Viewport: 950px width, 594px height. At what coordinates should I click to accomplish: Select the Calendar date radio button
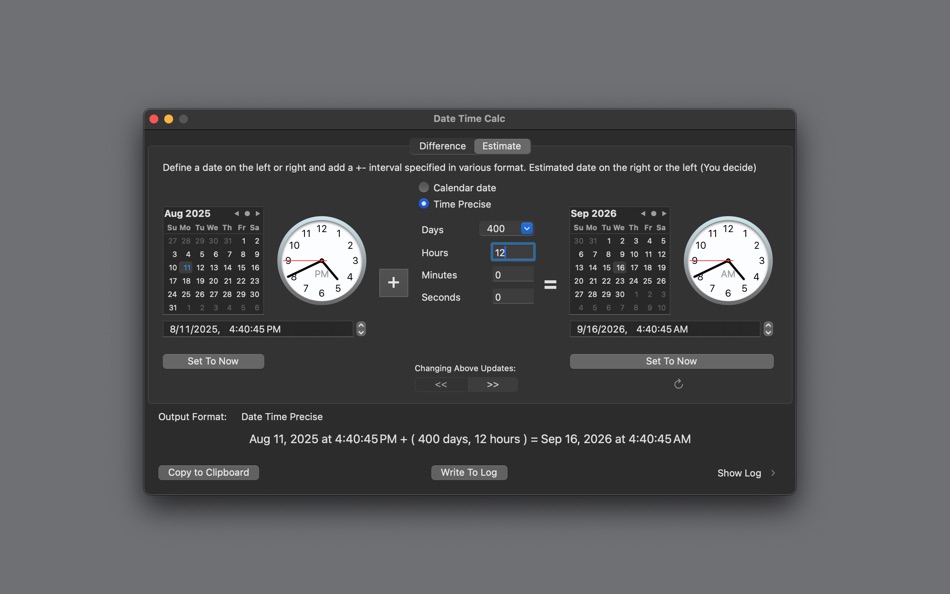[424, 187]
